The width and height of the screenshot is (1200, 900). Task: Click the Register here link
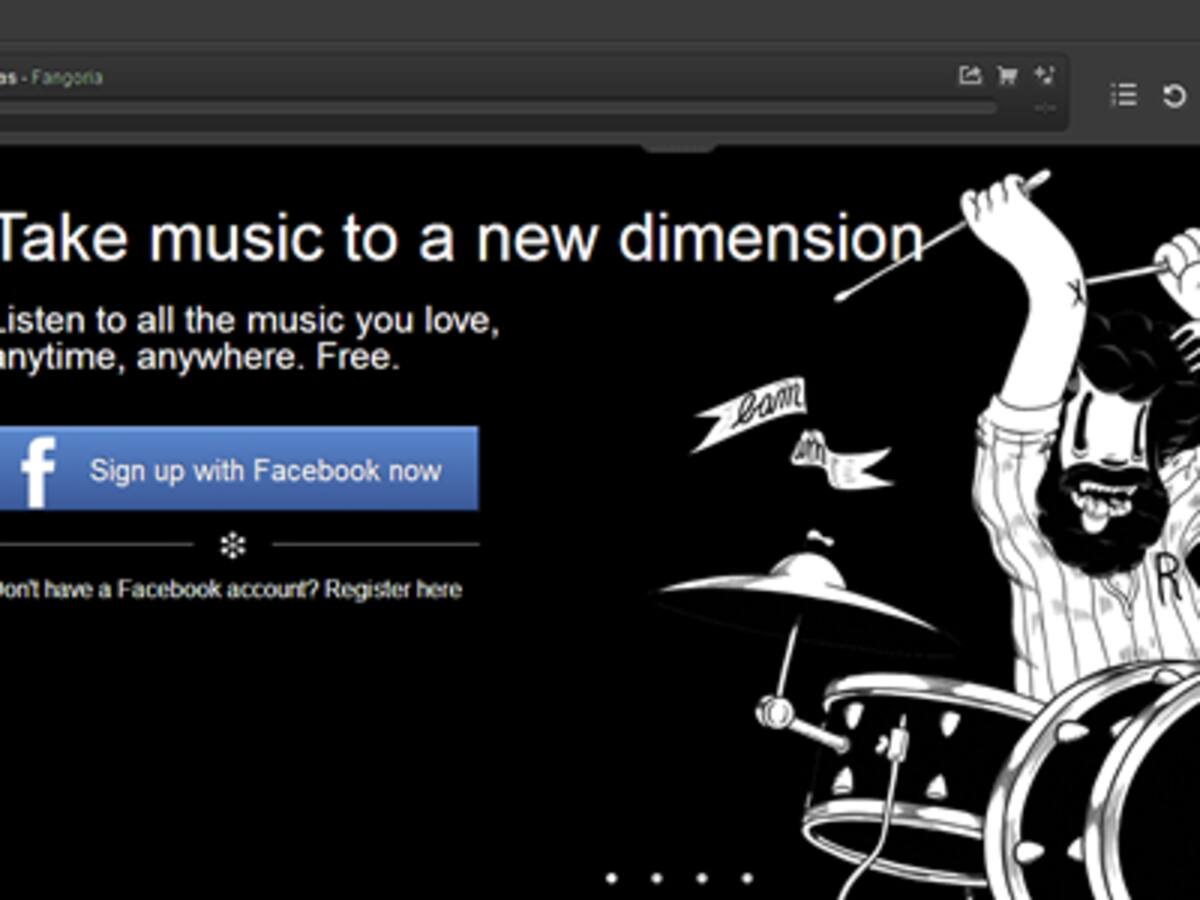393,590
